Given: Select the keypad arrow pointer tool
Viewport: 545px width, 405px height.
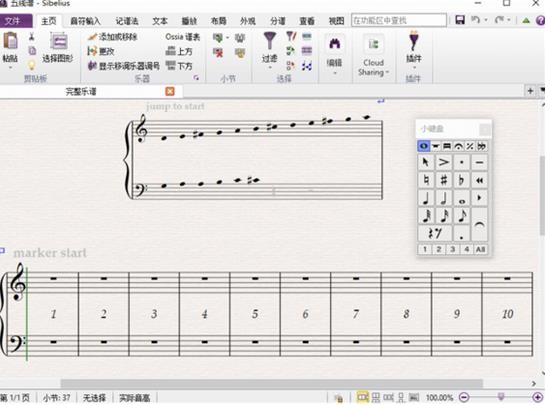Looking at the screenshot, I should tap(426, 162).
